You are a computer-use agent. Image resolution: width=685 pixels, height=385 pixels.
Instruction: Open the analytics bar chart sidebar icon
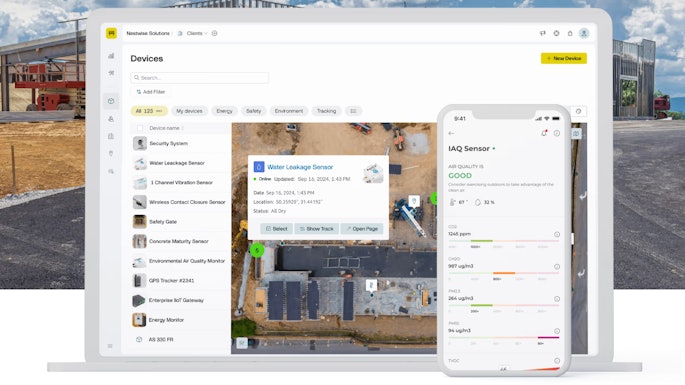pyautogui.click(x=111, y=56)
